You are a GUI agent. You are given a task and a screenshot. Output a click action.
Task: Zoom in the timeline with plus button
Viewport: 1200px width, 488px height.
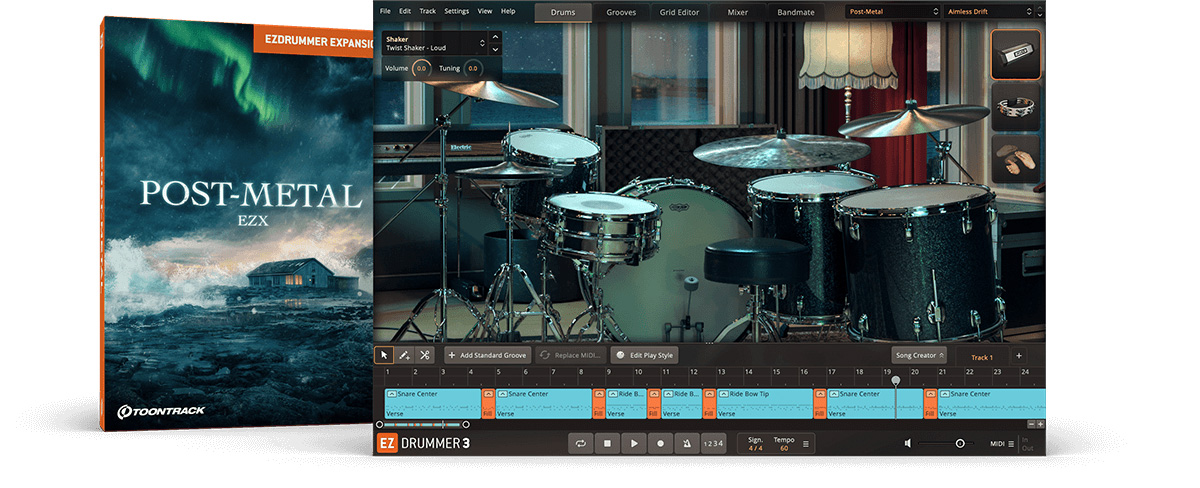click(1040, 424)
